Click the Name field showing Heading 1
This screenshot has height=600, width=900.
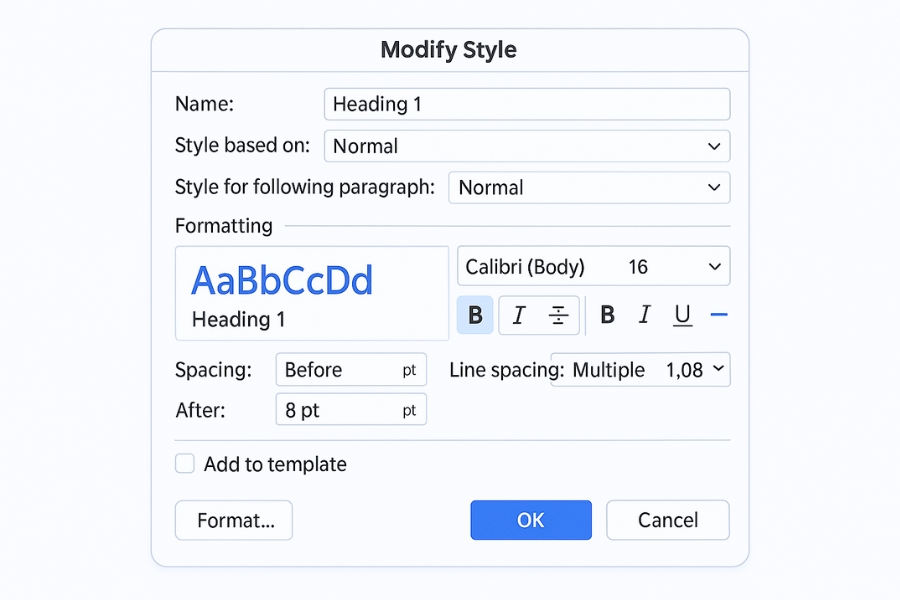click(x=526, y=104)
